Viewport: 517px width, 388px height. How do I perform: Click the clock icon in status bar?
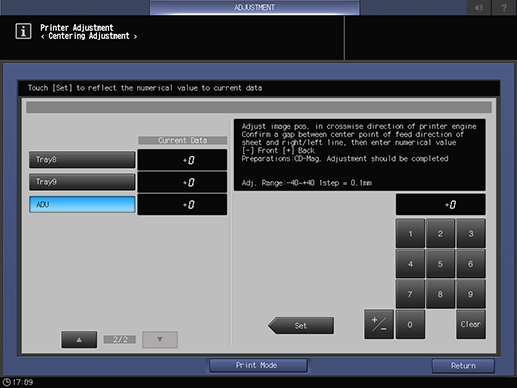(6, 382)
